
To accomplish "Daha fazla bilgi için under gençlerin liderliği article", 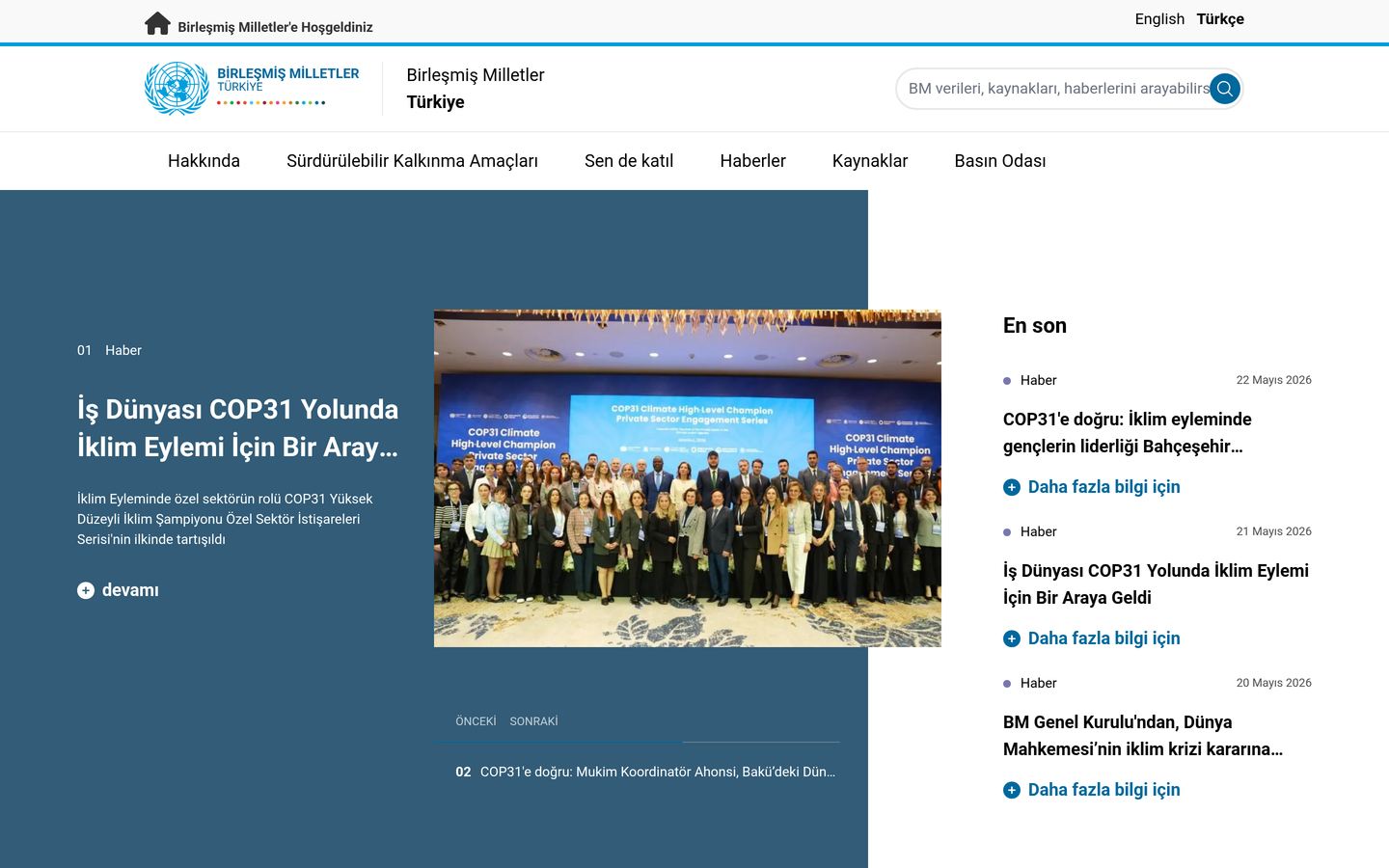I will (x=1103, y=487).
